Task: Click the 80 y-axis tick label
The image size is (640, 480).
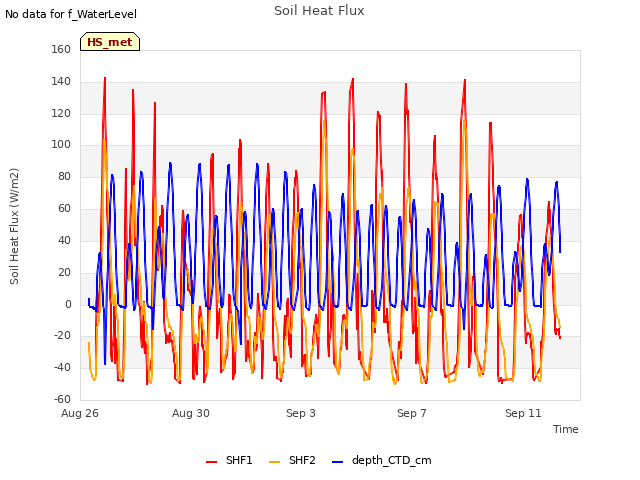Action: pos(64,176)
